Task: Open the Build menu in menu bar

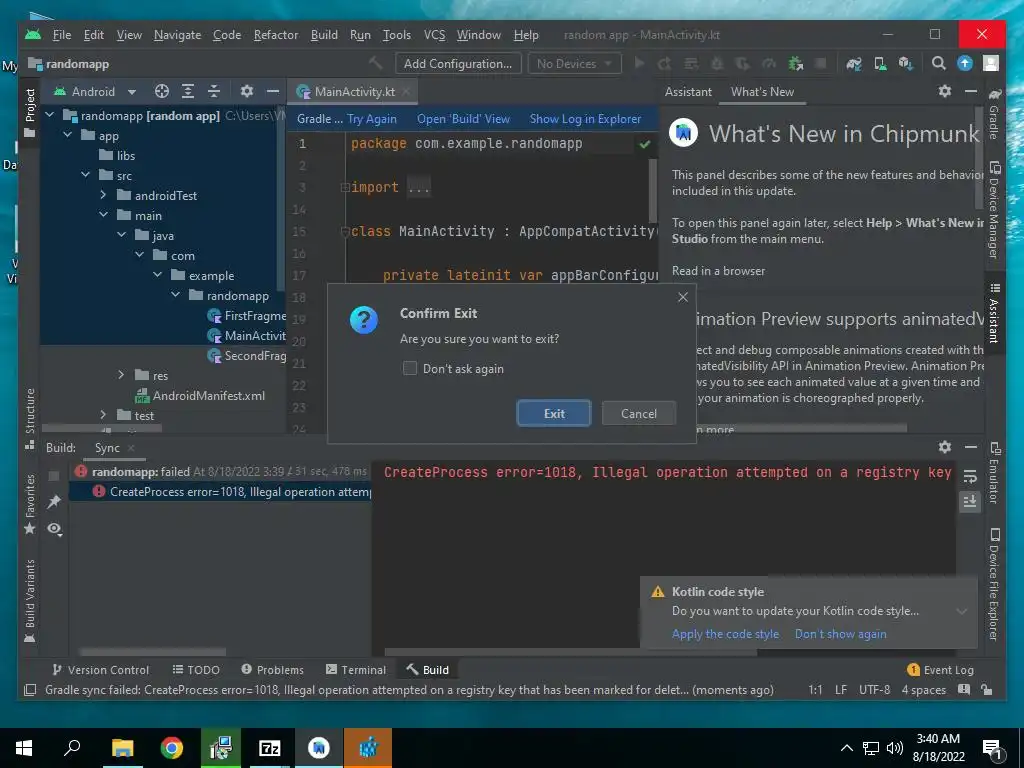Action: tap(324, 35)
